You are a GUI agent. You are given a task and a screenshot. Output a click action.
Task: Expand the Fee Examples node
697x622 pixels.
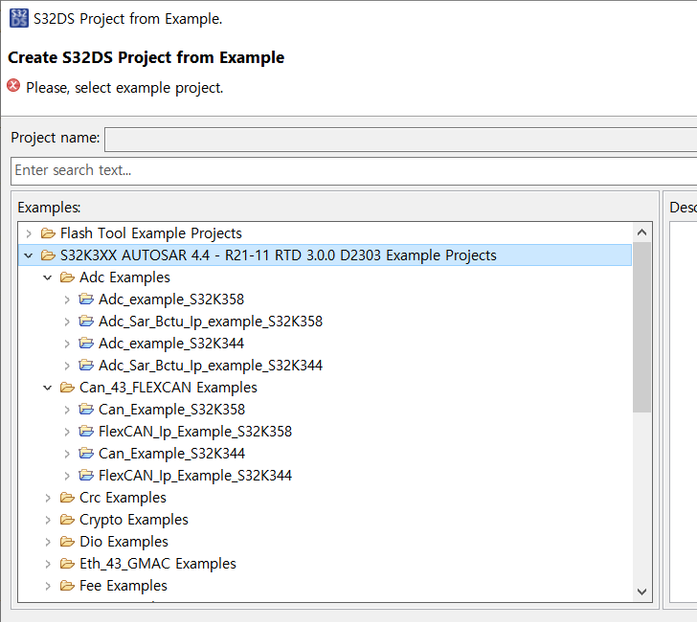(48, 586)
